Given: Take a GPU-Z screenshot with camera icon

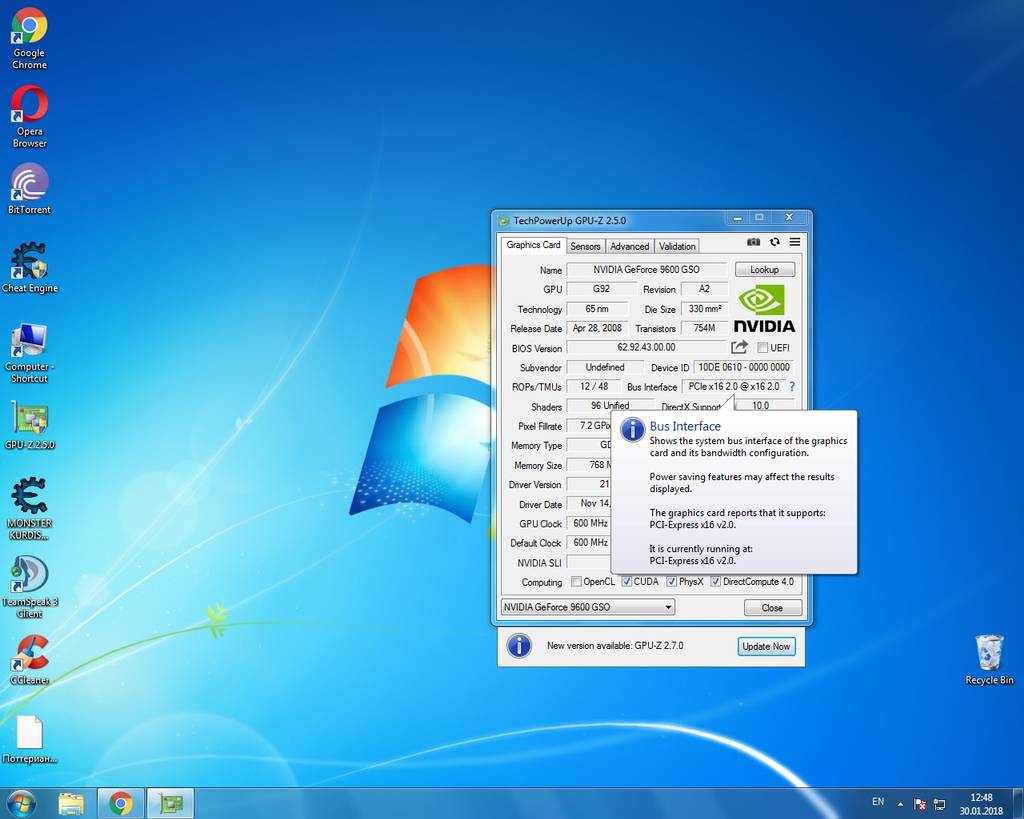Looking at the screenshot, I should [x=753, y=242].
